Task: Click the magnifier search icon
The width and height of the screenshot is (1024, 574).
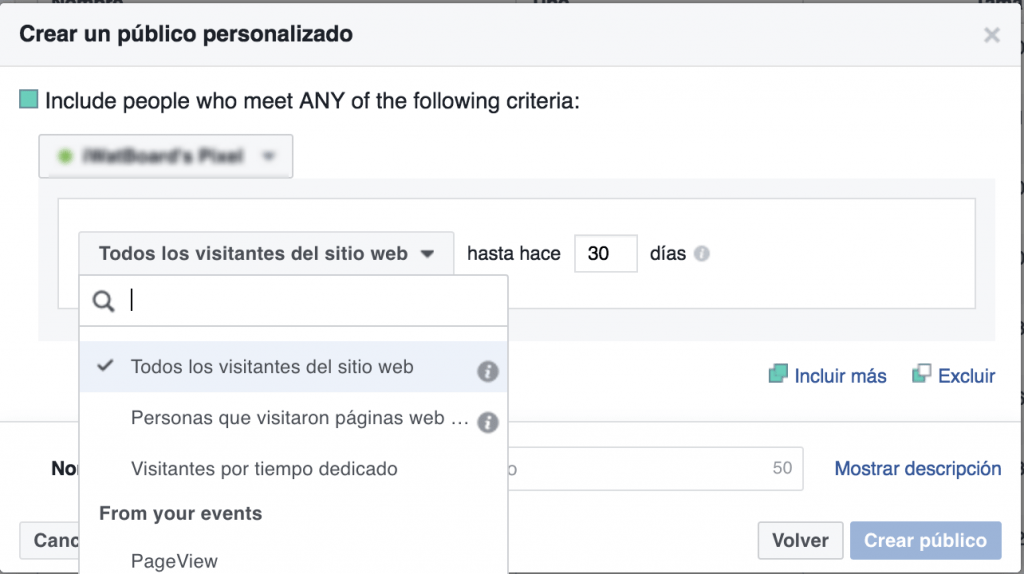Action: click(x=103, y=301)
